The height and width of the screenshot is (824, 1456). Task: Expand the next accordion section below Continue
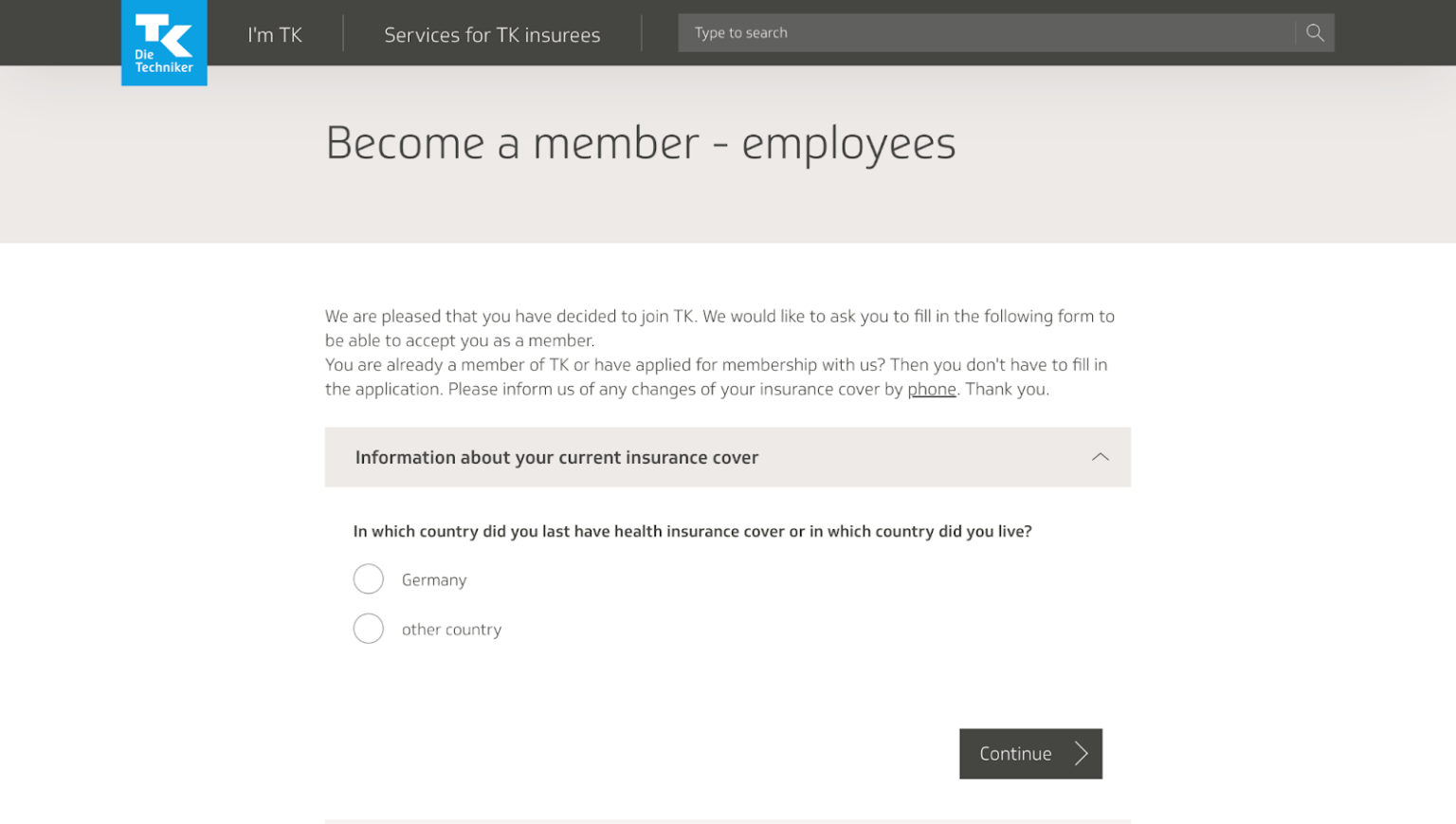[728, 821]
